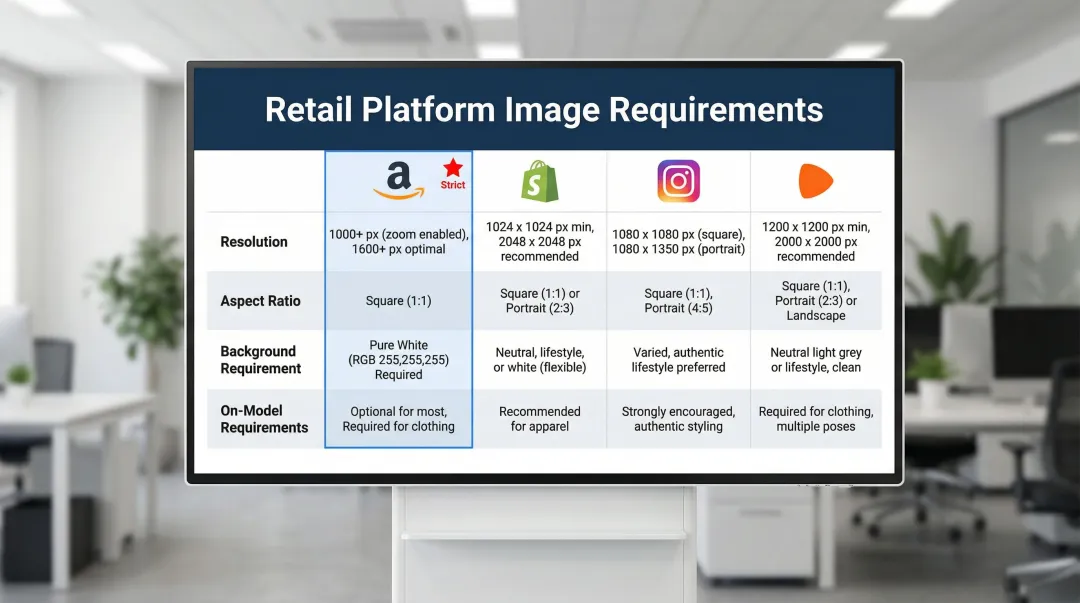Select the Amazon logo column header
Image resolution: width=1080 pixels, height=603 pixels.
(398, 181)
